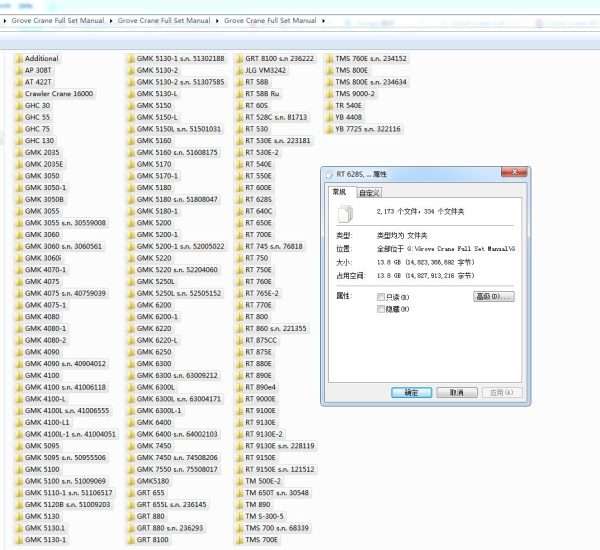Click the file count text in properties dialog

point(420,212)
